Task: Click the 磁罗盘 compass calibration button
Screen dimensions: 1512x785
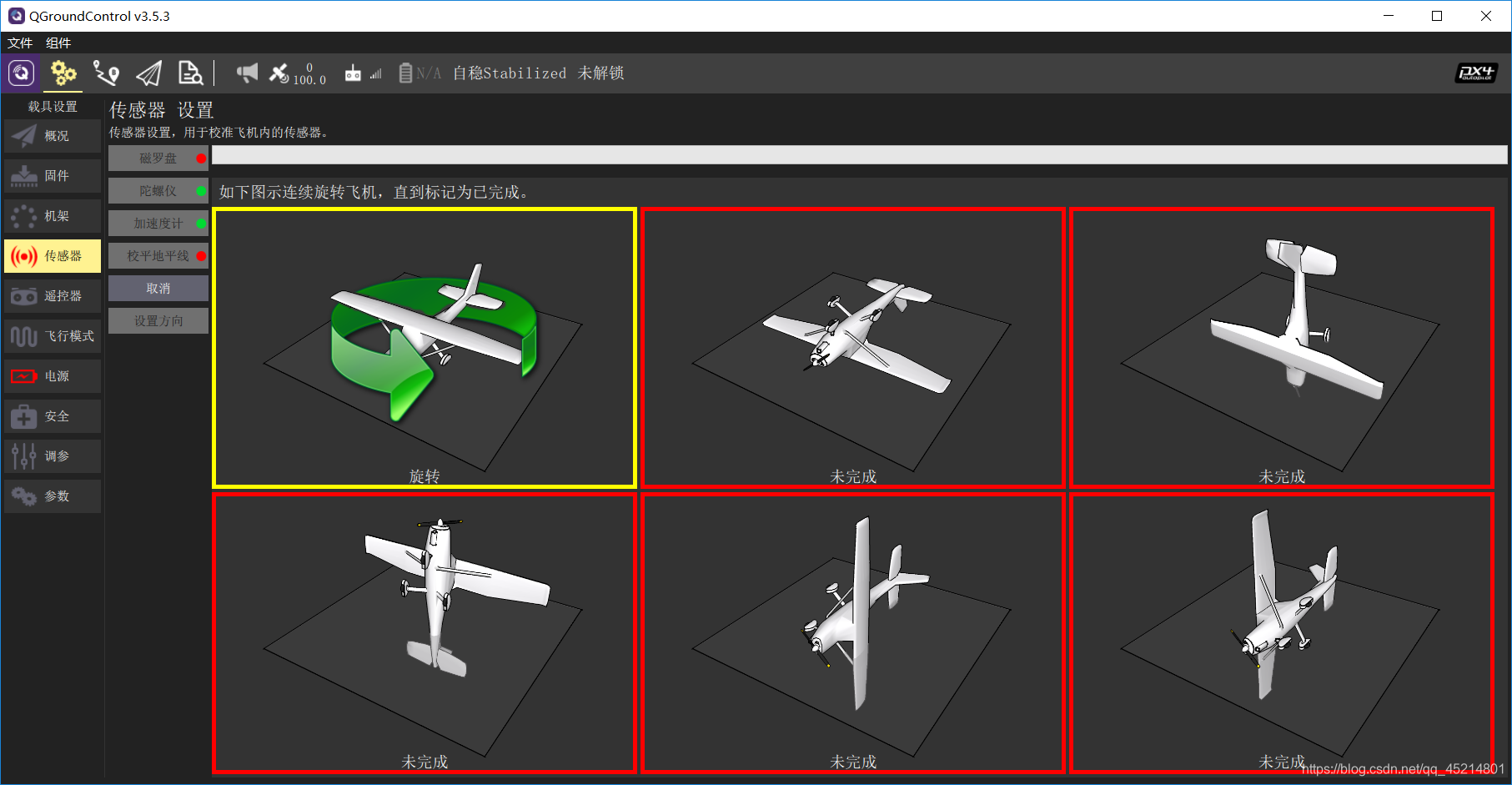Action: 158,159
